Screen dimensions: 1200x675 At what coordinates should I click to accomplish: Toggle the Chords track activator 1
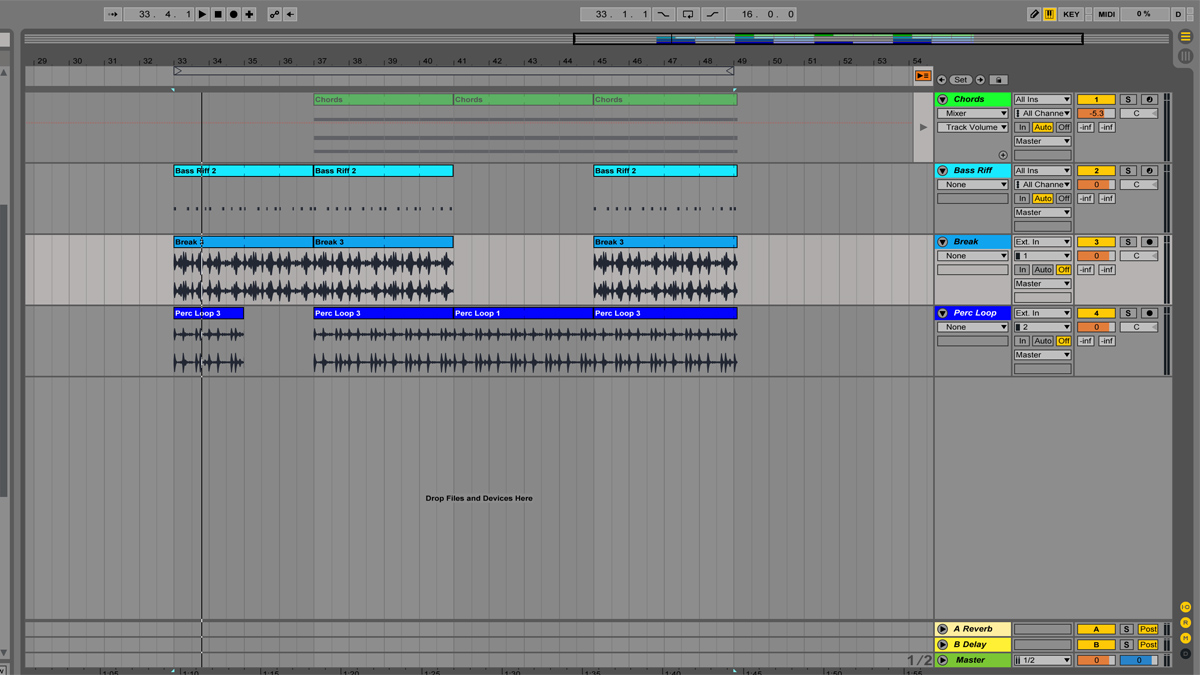click(1096, 100)
